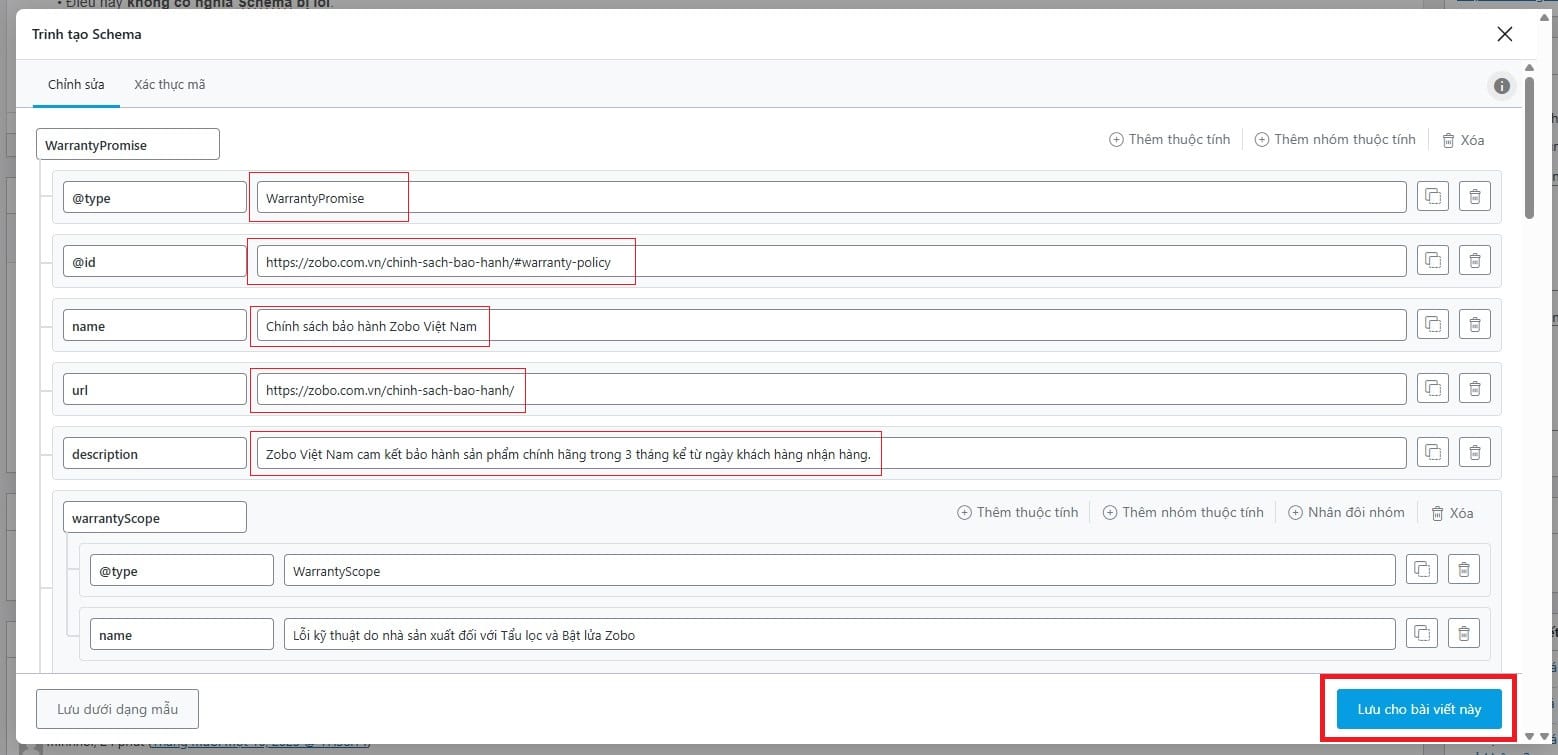The image size is (1558, 755).
Task: Click Xóa for the WarrantyPromise schema
Action: [1462, 140]
